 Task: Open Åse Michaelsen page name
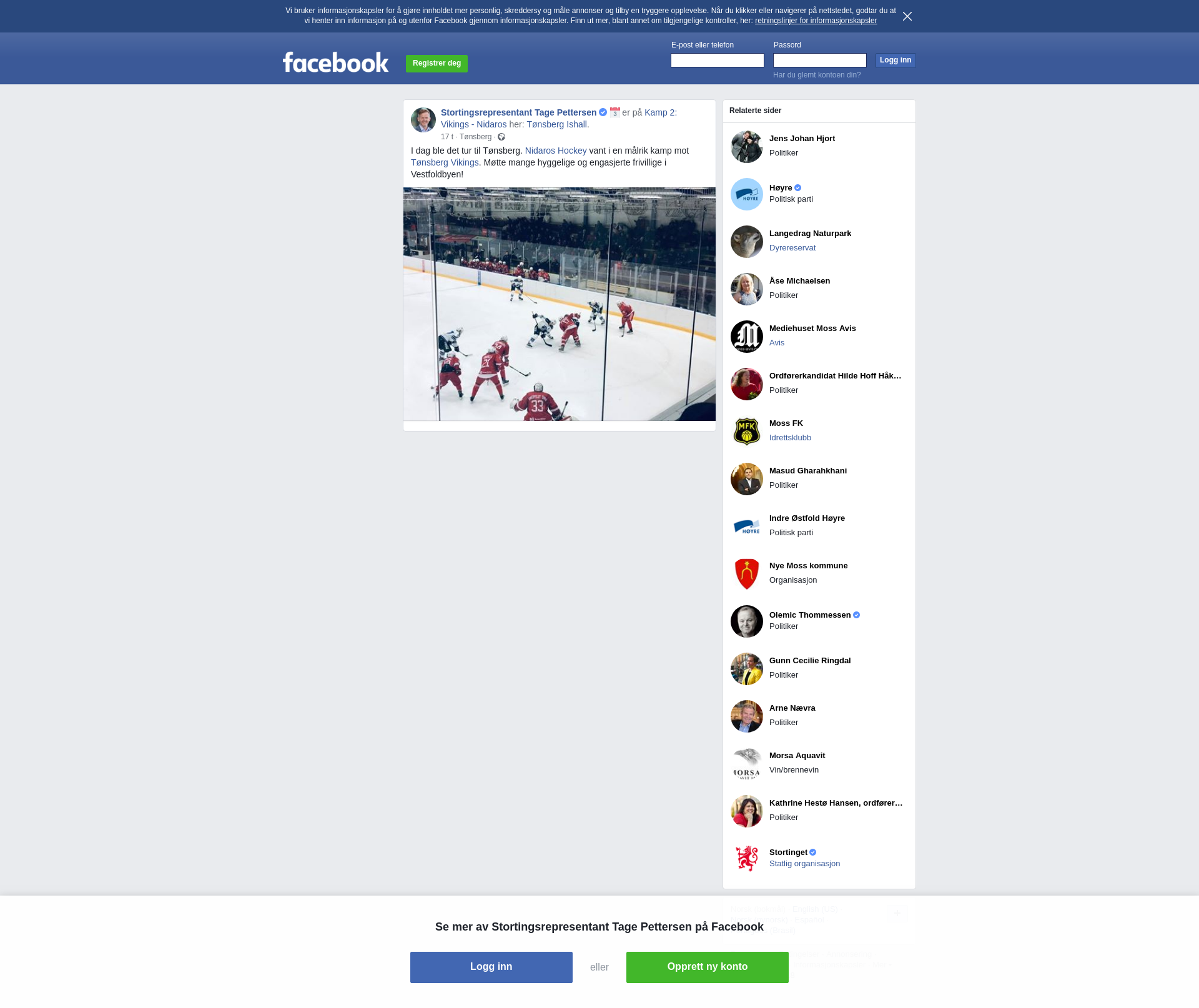coord(799,281)
